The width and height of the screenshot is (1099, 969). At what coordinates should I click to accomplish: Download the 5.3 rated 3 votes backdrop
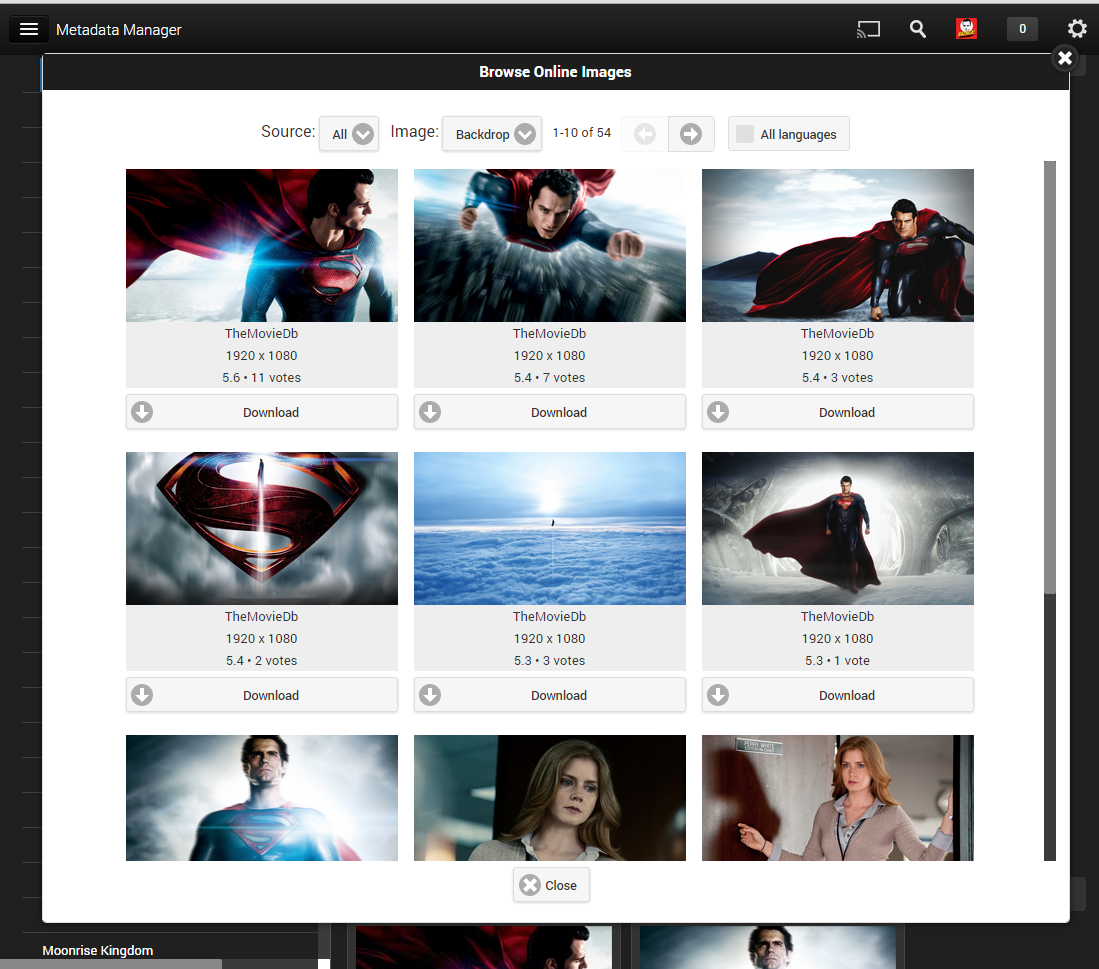(550, 695)
